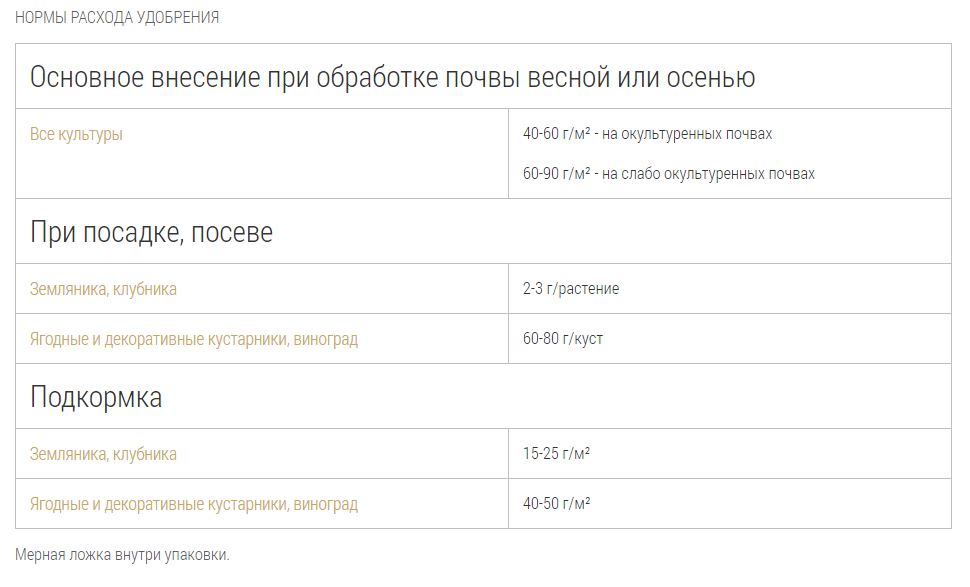
Task: Click the "60-90 г/м²" rate value
Action: 556,174
